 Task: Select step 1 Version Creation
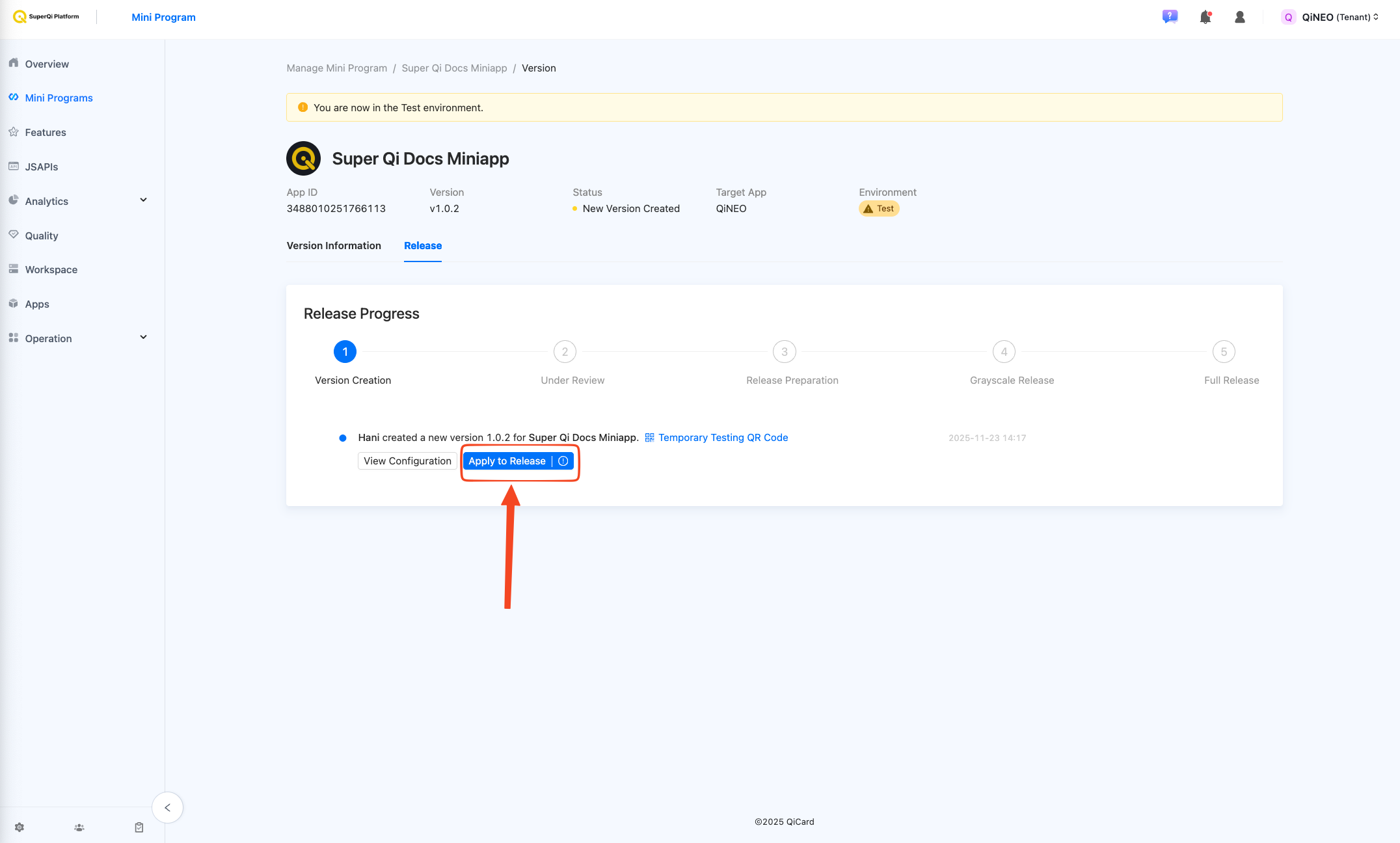[x=345, y=352]
